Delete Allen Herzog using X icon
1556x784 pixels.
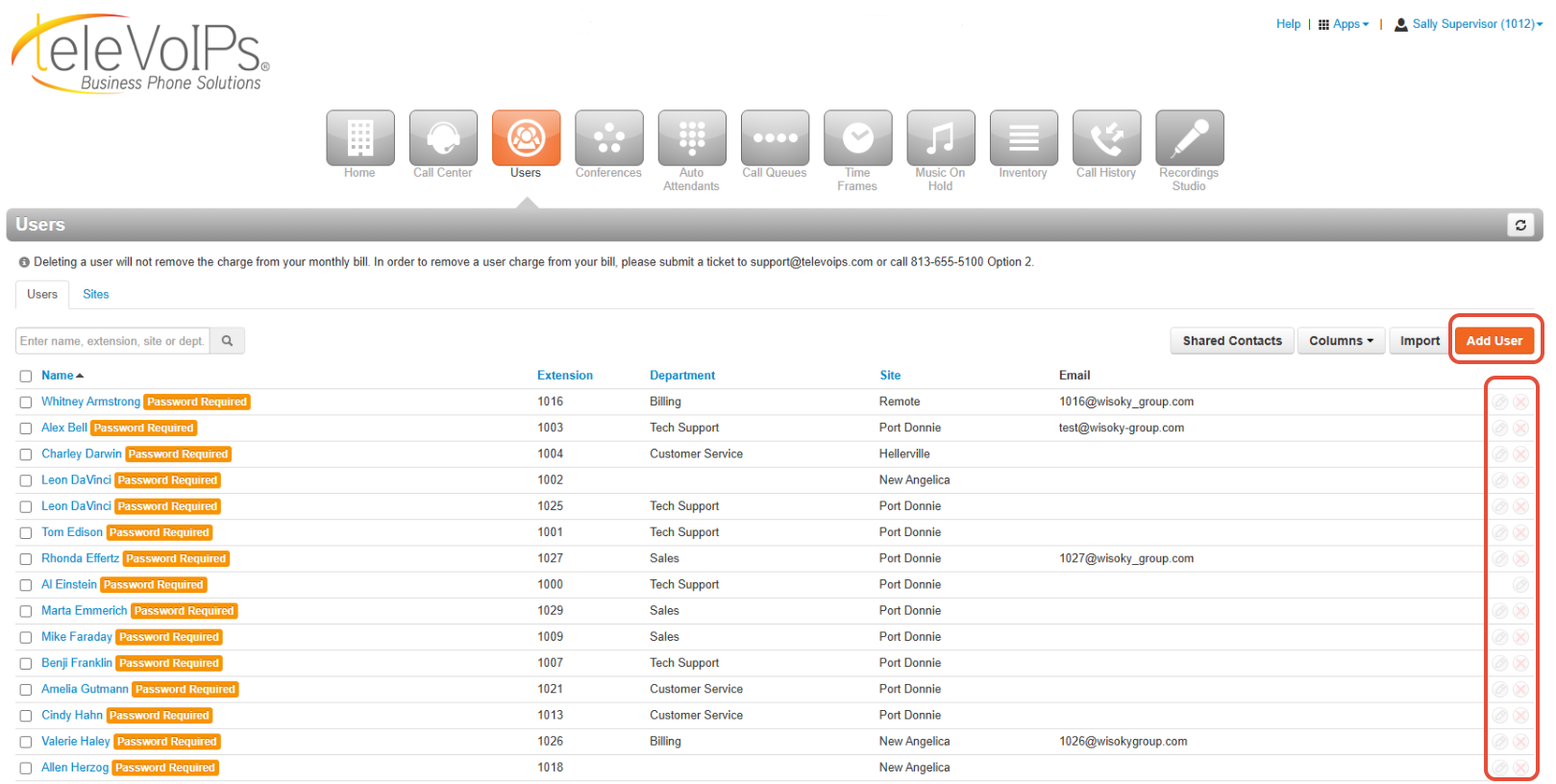click(1520, 768)
